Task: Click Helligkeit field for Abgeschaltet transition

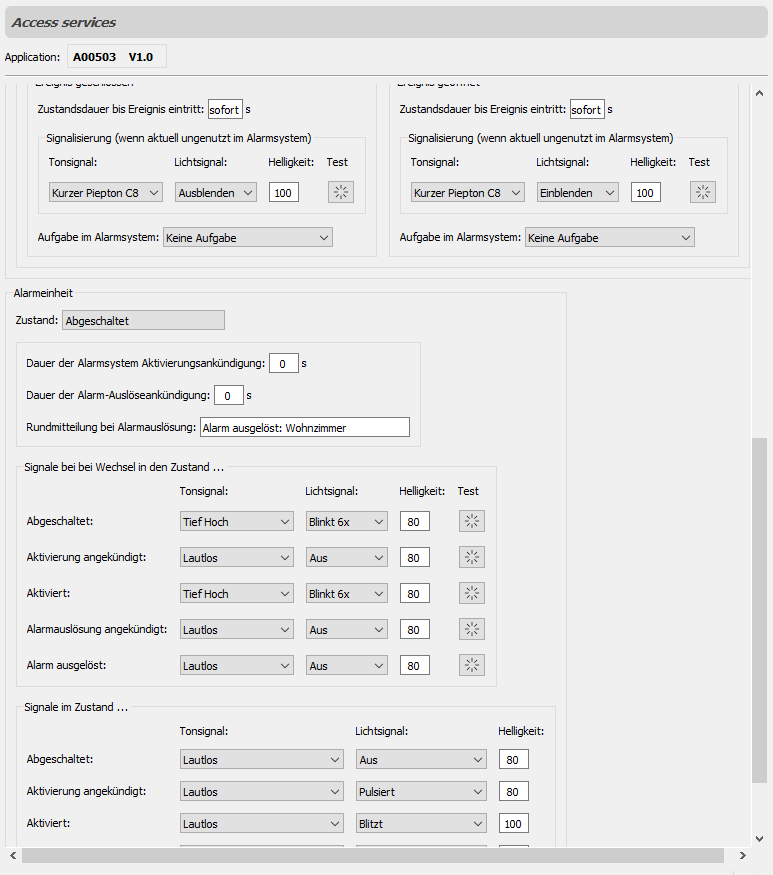Action: click(x=415, y=522)
